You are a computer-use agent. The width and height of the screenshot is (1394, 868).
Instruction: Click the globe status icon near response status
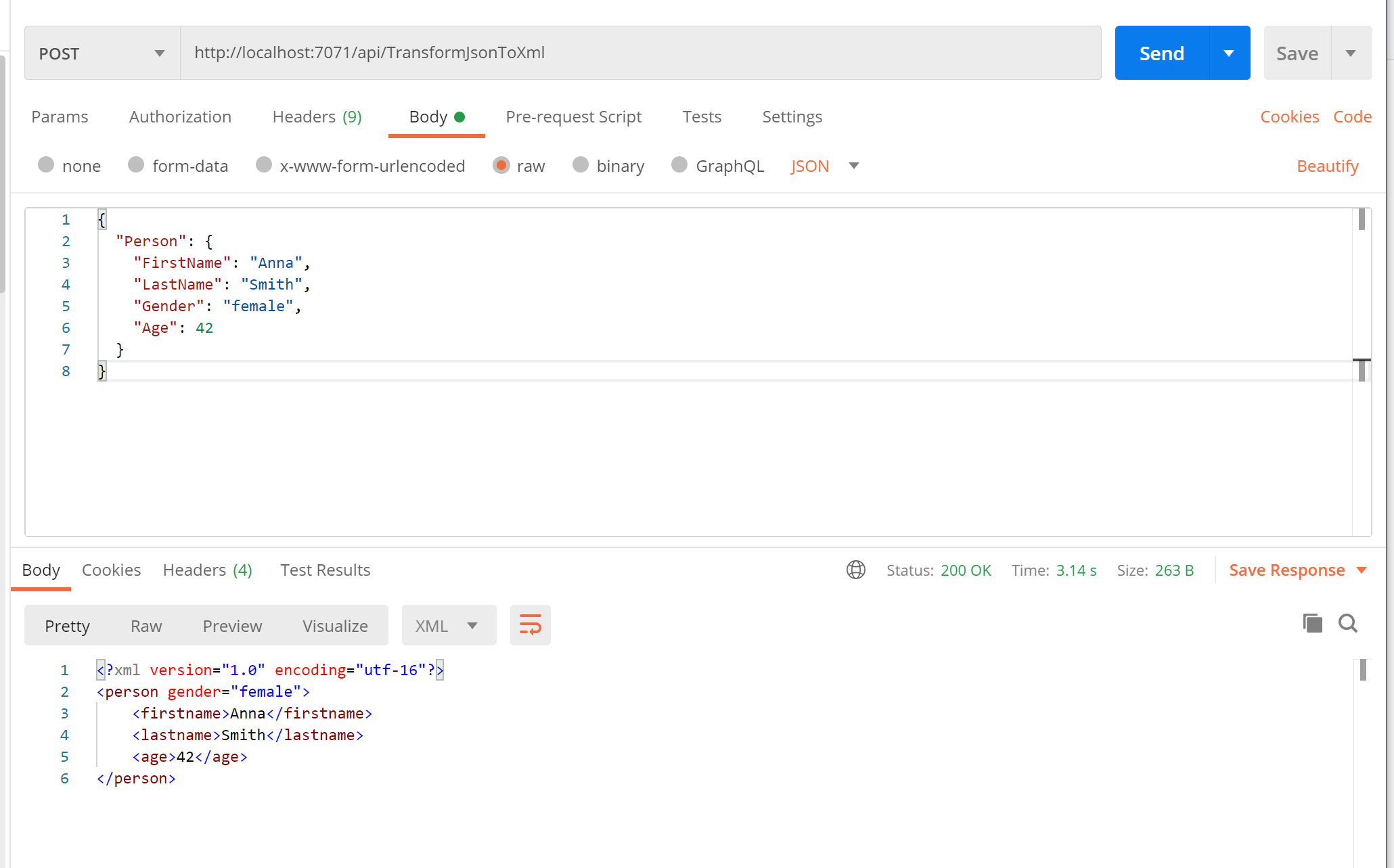(855, 570)
